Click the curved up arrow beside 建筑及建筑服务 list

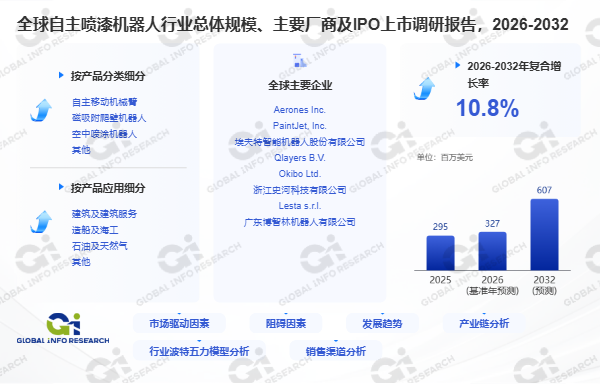click(x=41, y=222)
